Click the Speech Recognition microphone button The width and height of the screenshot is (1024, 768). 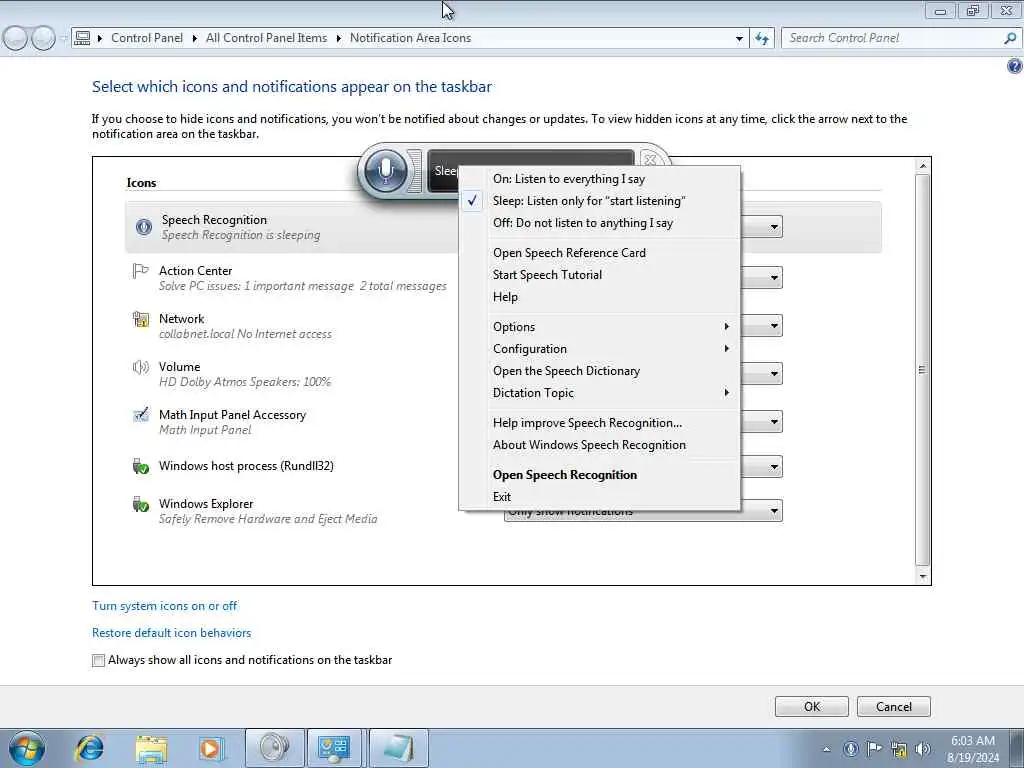click(385, 170)
